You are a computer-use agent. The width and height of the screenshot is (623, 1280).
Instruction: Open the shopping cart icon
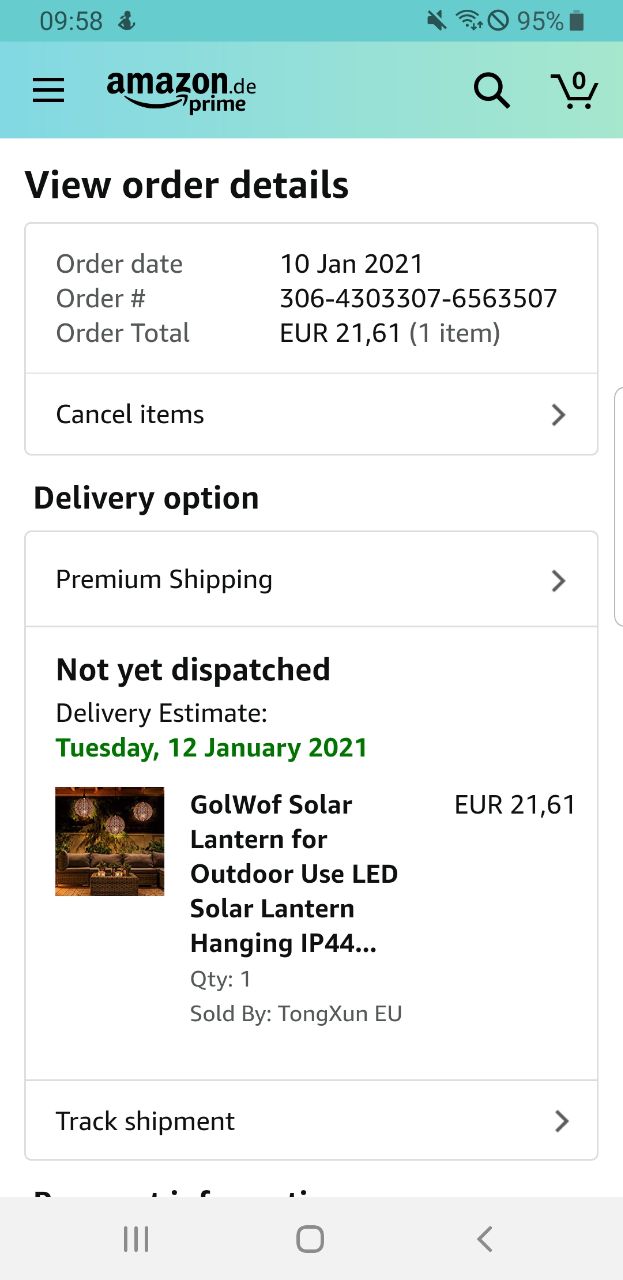click(574, 91)
